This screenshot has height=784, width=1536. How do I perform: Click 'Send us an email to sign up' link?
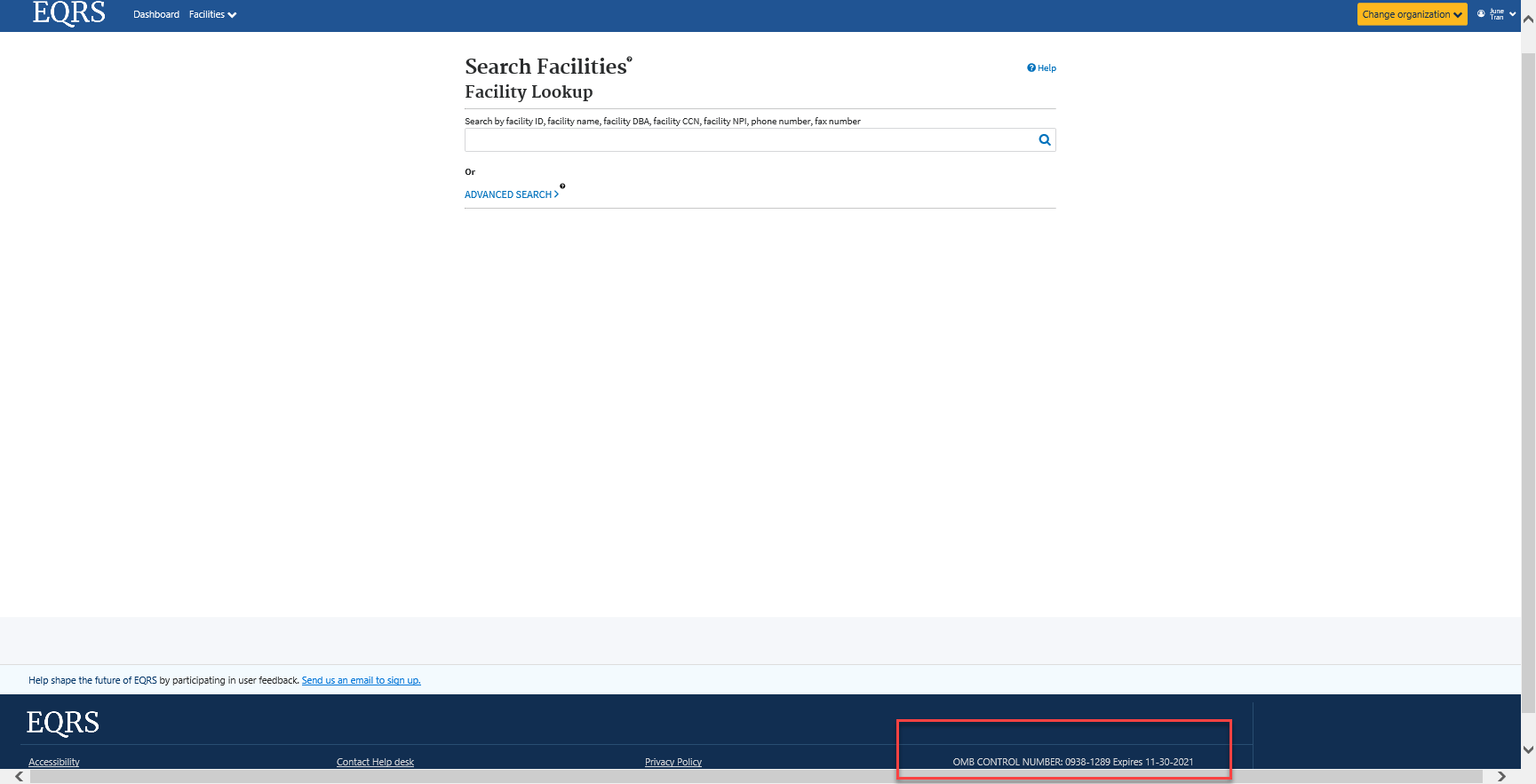(361, 680)
